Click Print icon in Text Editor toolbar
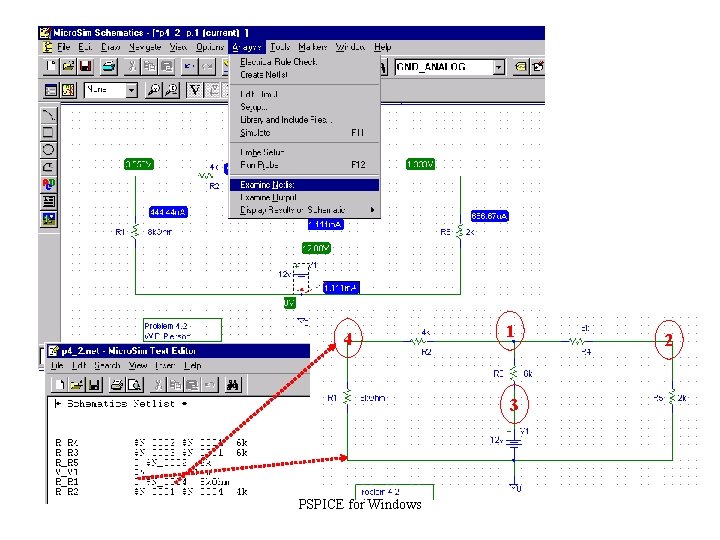The width and height of the screenshot is (720, 540). (117, 385)
